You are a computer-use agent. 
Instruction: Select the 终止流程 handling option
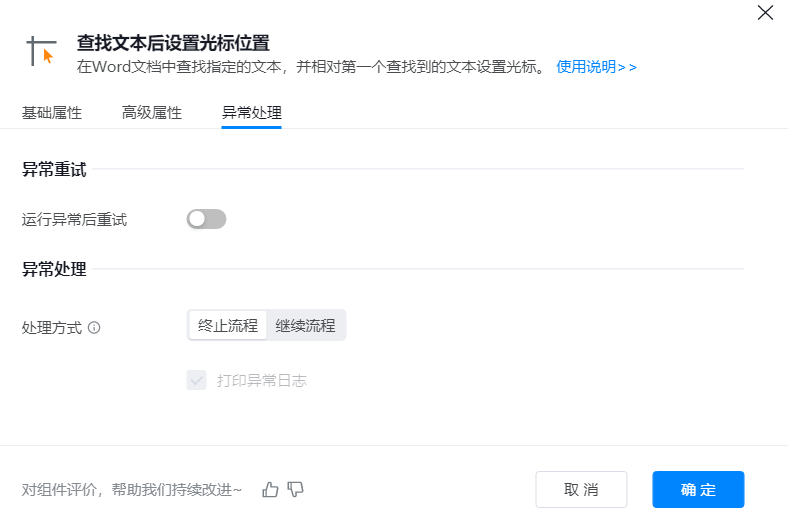click(228, 325)
